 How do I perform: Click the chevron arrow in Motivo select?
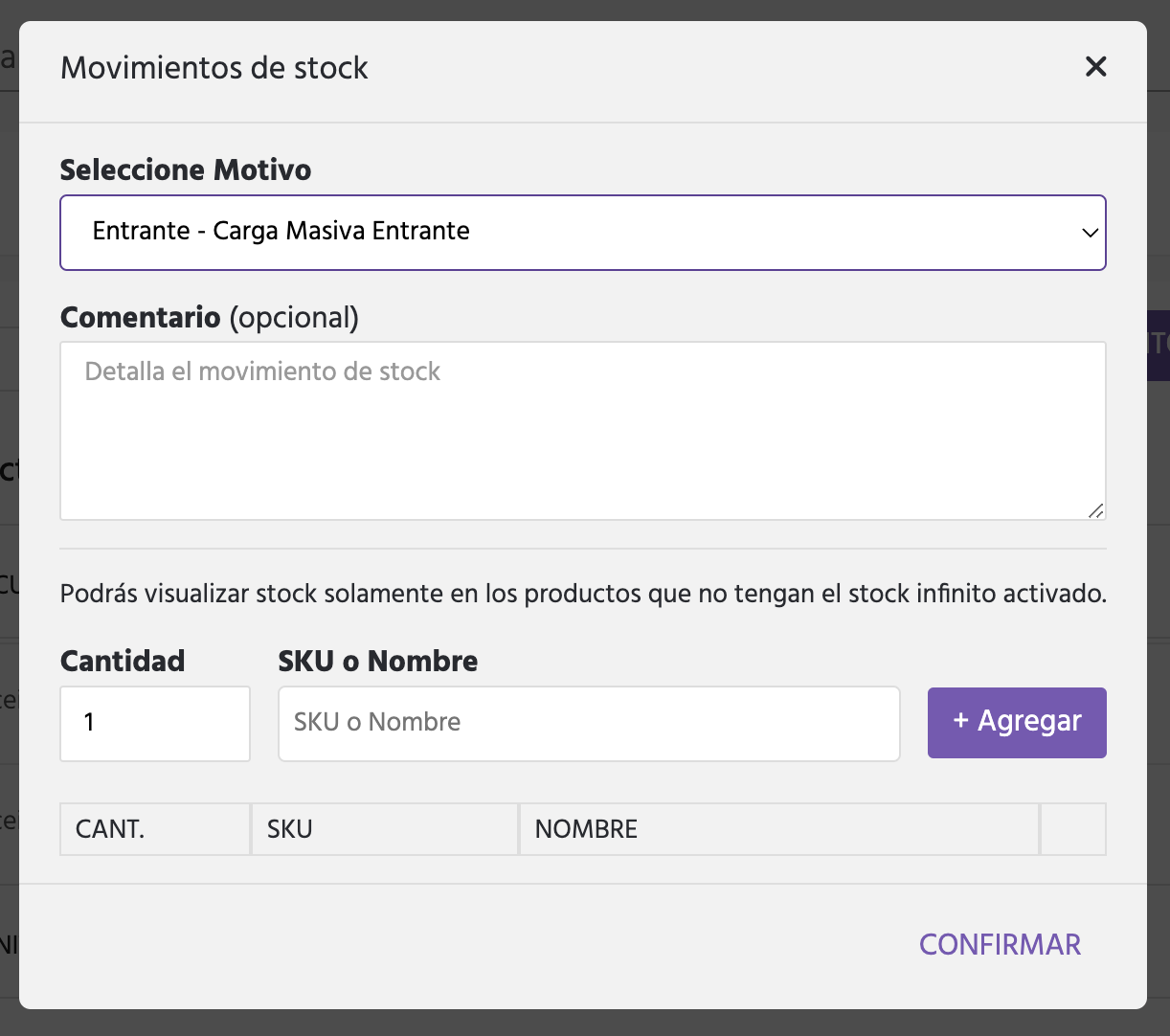point(1089,233)
